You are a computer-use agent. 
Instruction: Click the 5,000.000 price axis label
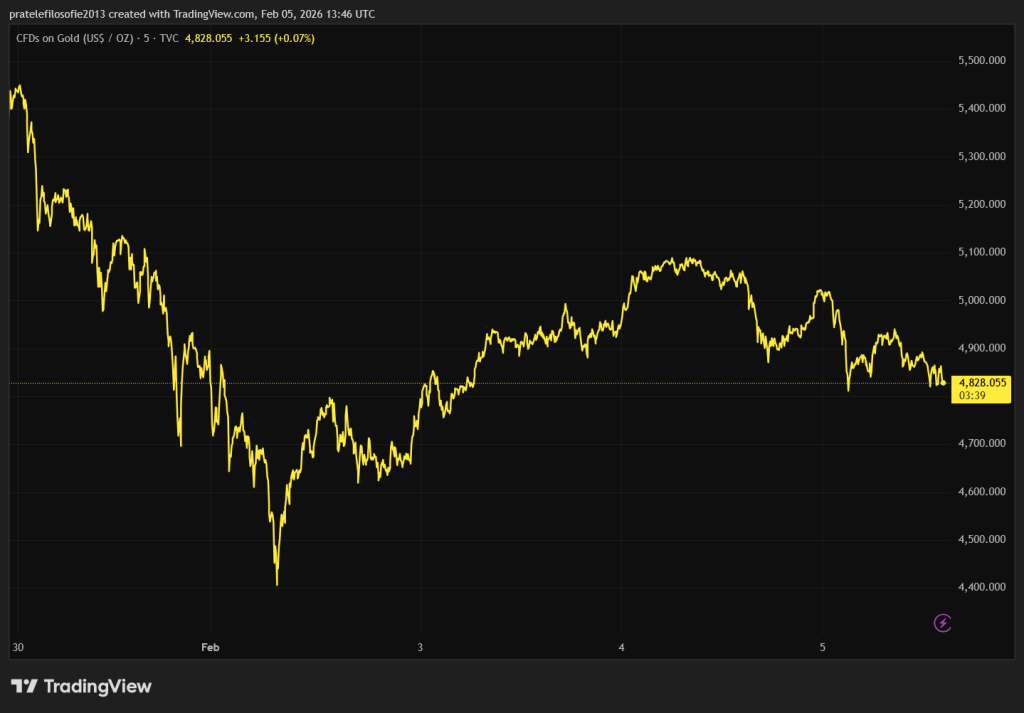point(981,300)
